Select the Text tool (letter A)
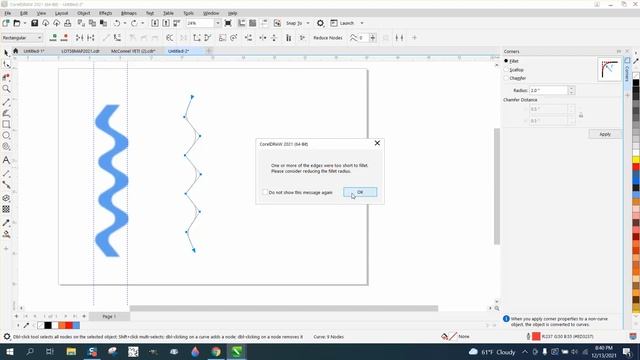The width and height of the screenshot is (640, 360). pos(7,160)
